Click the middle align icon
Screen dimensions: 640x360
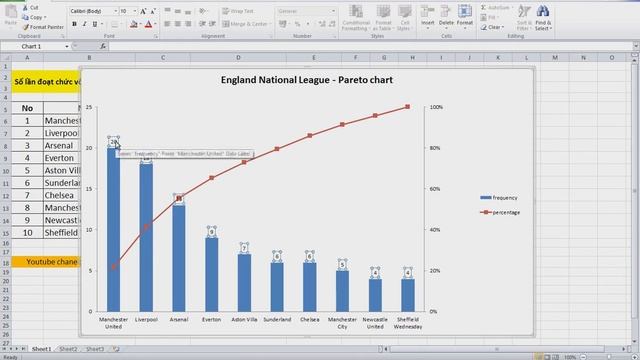[x=178, y=11]
